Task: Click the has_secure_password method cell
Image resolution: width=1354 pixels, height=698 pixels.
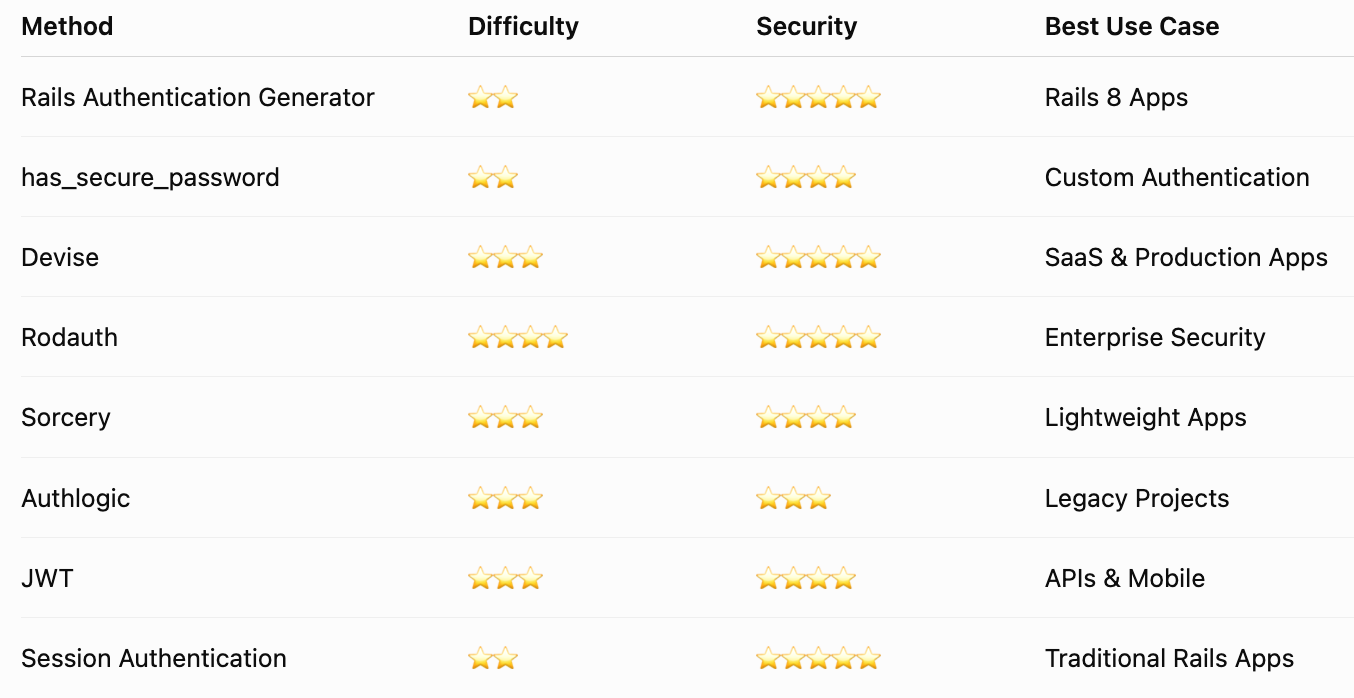Action: click(150, 178)
